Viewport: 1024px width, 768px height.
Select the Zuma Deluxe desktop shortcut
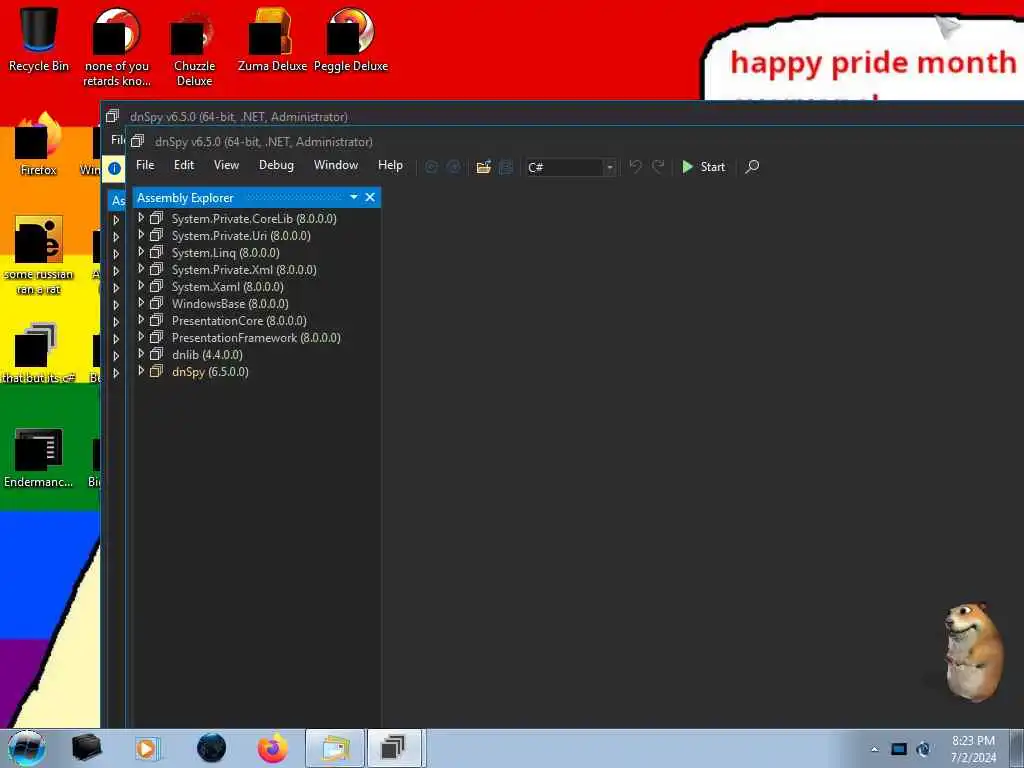tap(272, 40)
